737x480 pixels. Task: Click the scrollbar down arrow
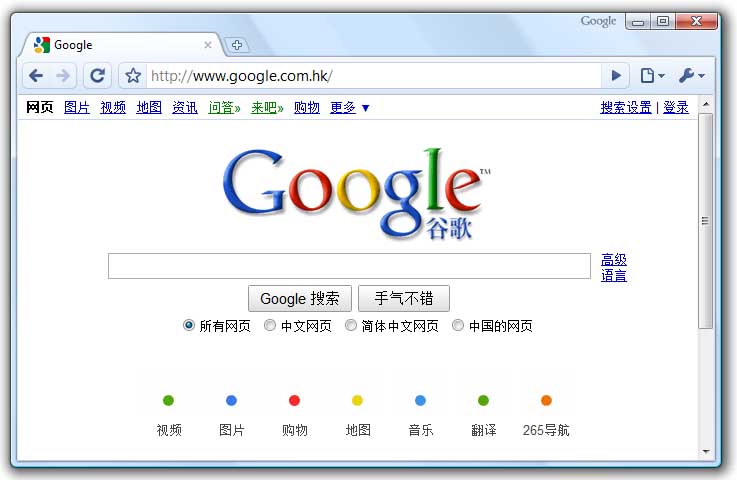click(x=706, y=451)
